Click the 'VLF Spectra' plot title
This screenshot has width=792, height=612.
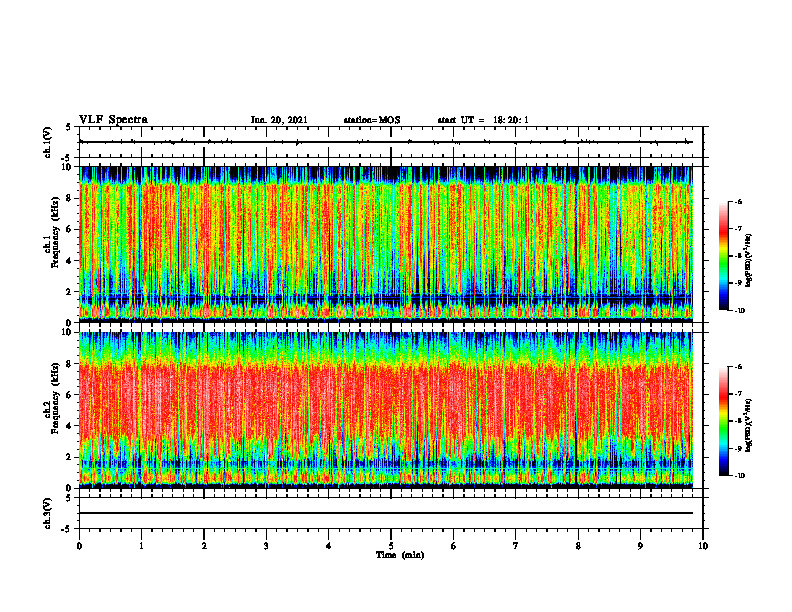113,120
